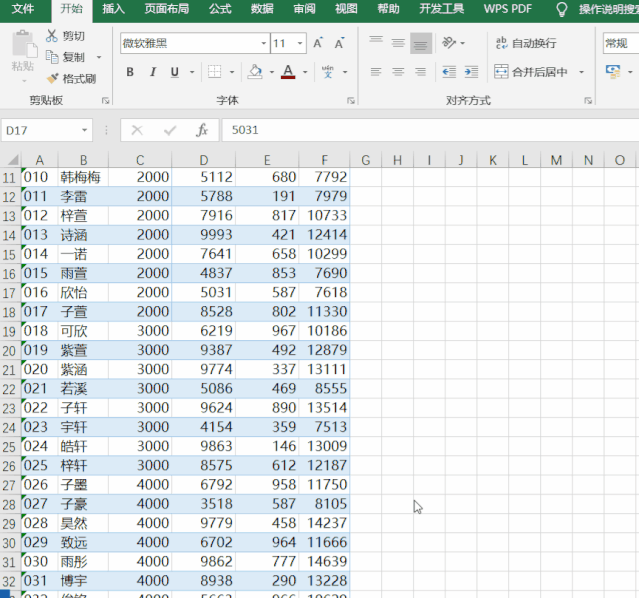Select row 17 header
639x598 pixels.
(9, 293)
